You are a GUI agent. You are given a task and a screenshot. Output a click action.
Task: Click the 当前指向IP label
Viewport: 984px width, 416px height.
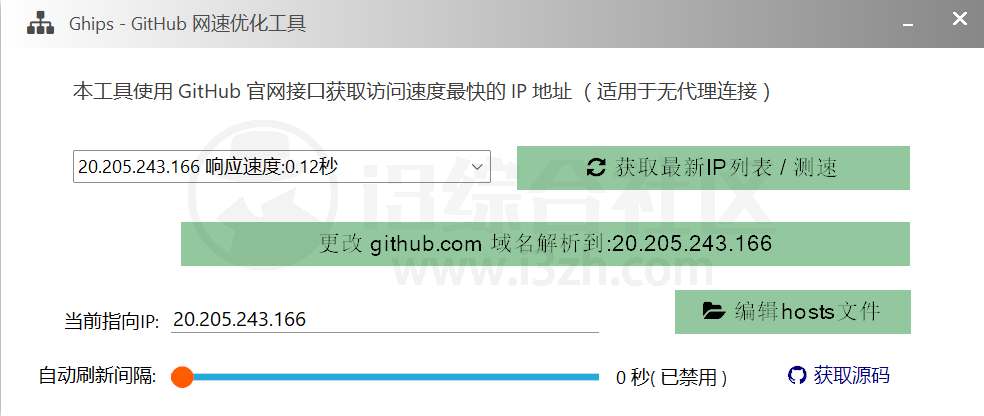[x=112, y=321]
